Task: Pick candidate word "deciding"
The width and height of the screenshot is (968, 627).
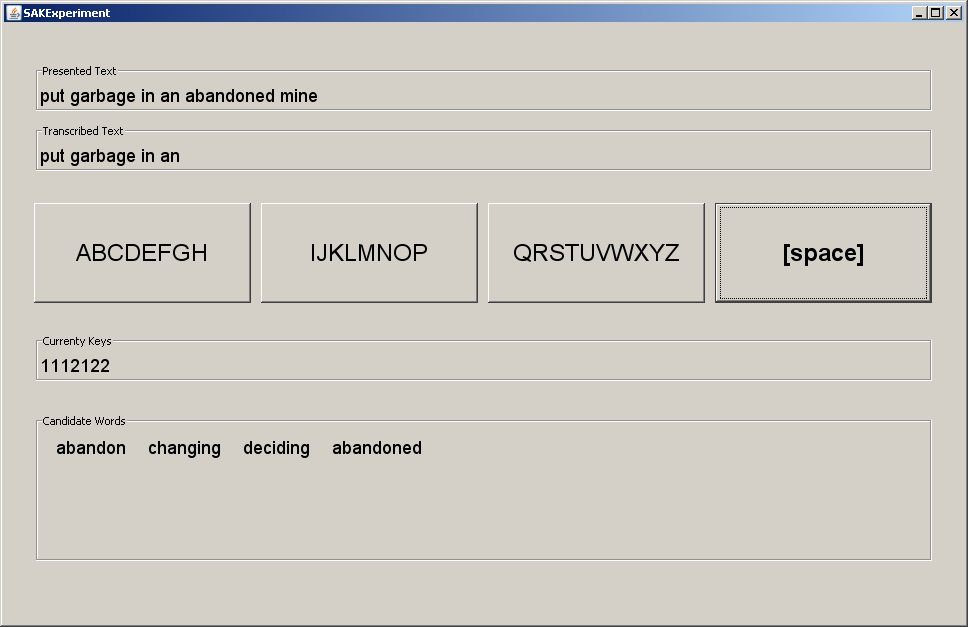Action: [276, 448]
